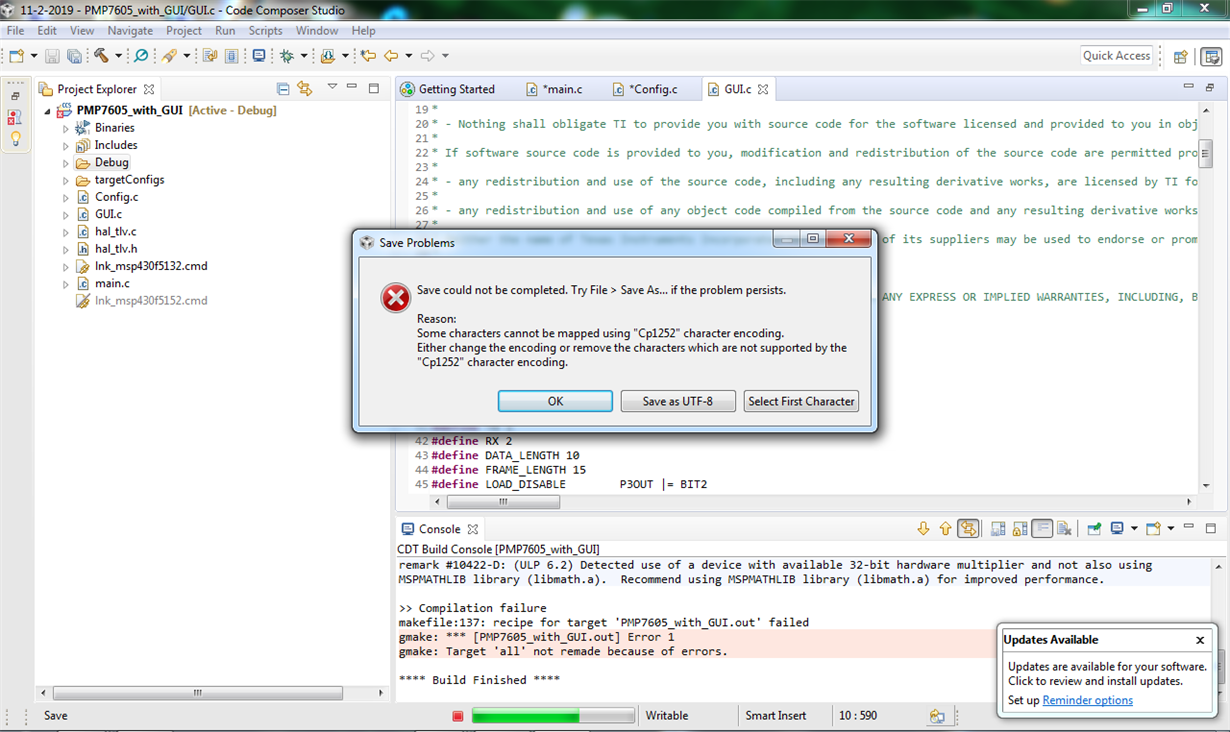The width and height of the screenshot is (1230, 732).
Task: Click Pin Console icon
Action: pyautogui.click(x=1094, y=529)
